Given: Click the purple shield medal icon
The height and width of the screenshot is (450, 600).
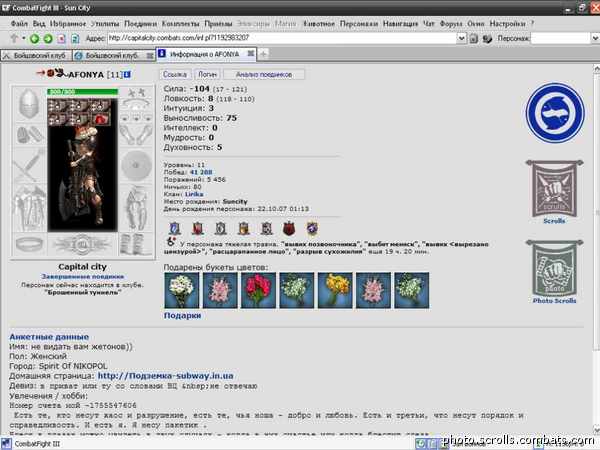Looking at the screenshot, I should tap(312, 228).
